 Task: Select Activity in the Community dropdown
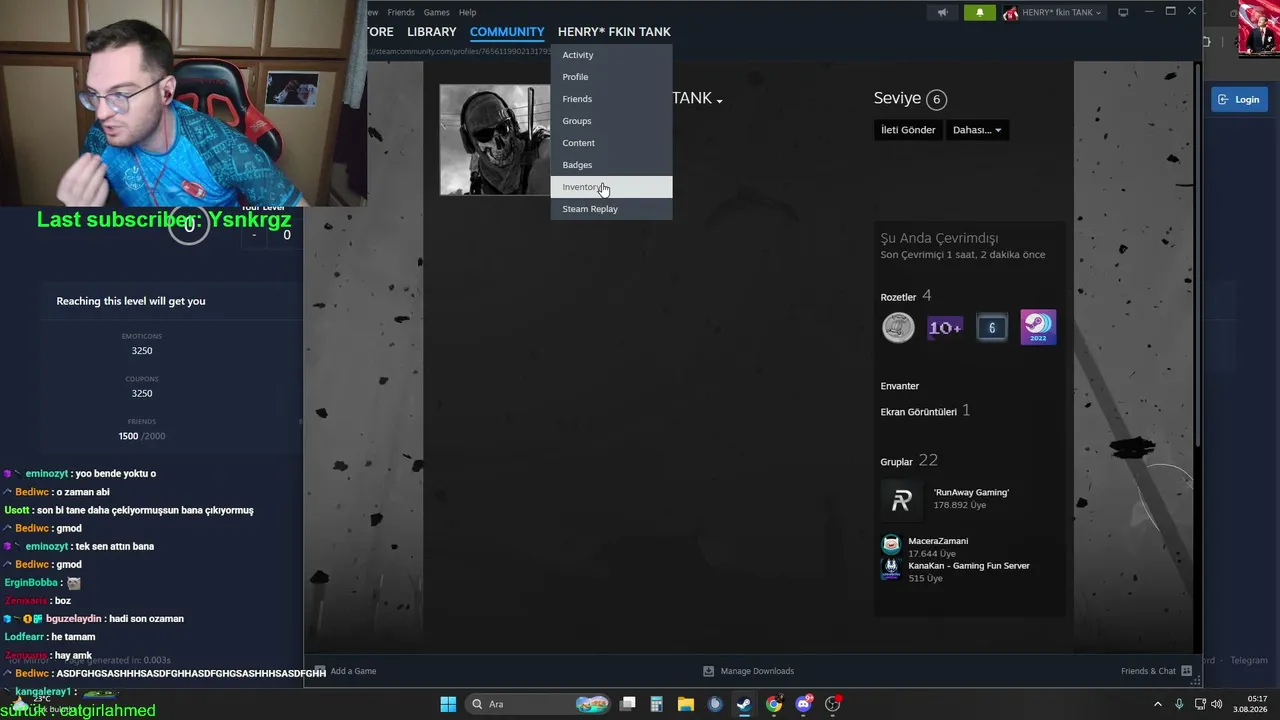coord(611,55)
